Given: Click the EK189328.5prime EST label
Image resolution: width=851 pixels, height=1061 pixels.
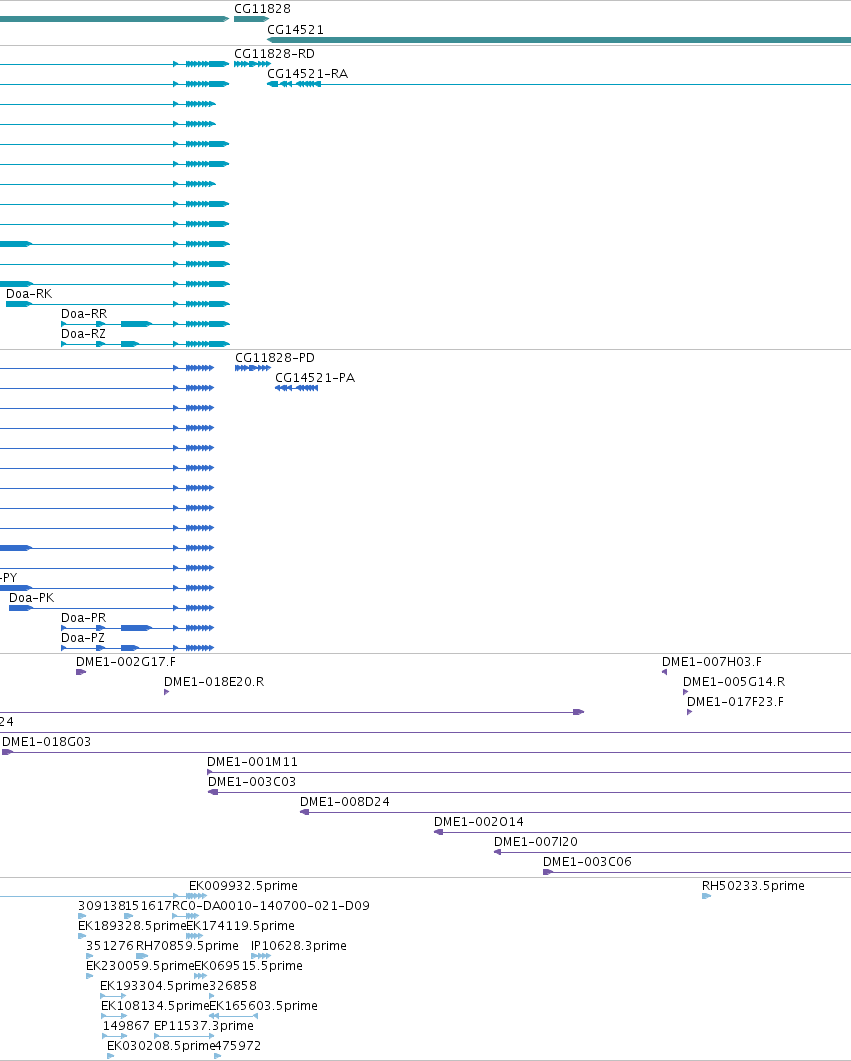Looking at the screenshot, I should (132, 926).
